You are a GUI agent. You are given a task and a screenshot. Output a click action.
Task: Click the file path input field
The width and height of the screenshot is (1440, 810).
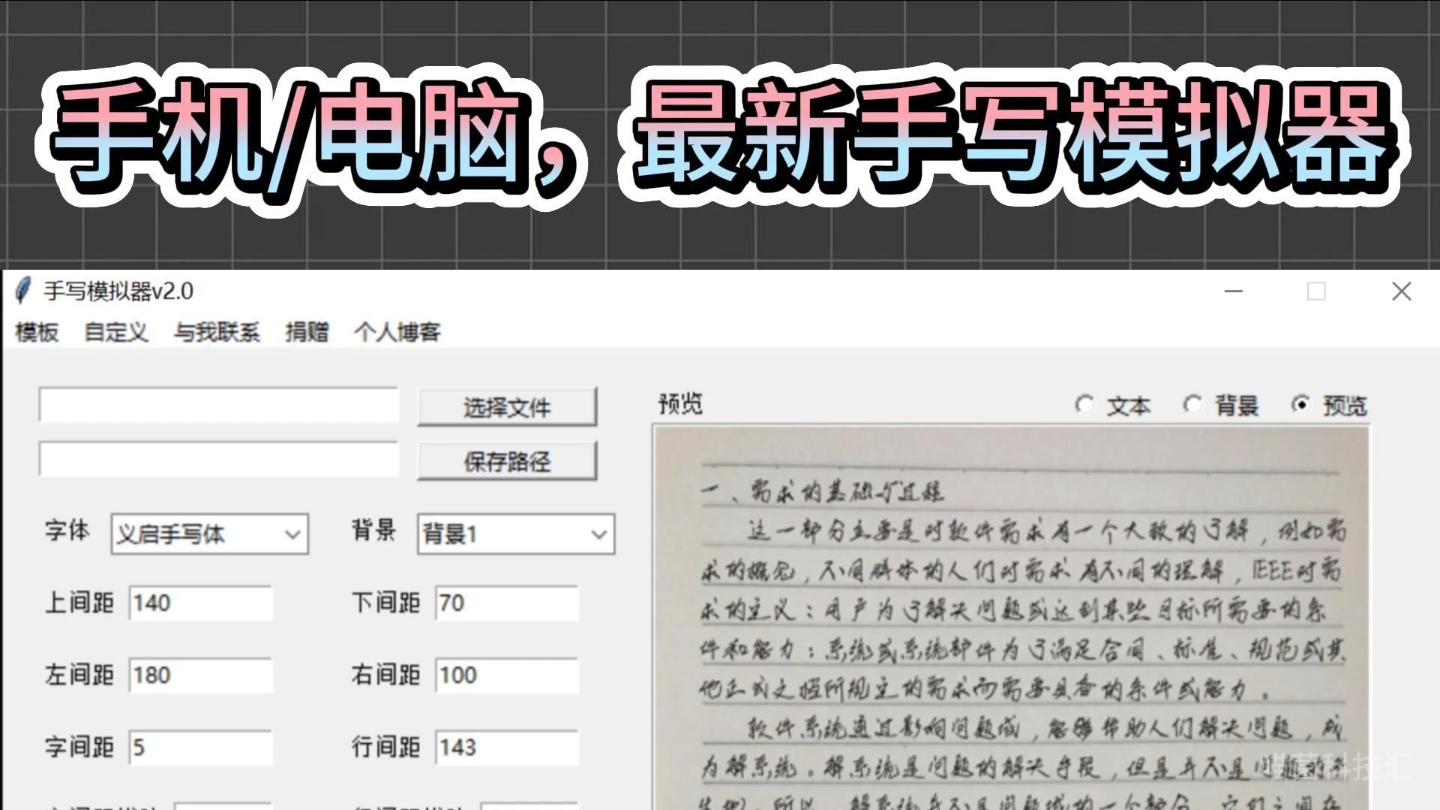pyautogui.click(x=219, y=405)
